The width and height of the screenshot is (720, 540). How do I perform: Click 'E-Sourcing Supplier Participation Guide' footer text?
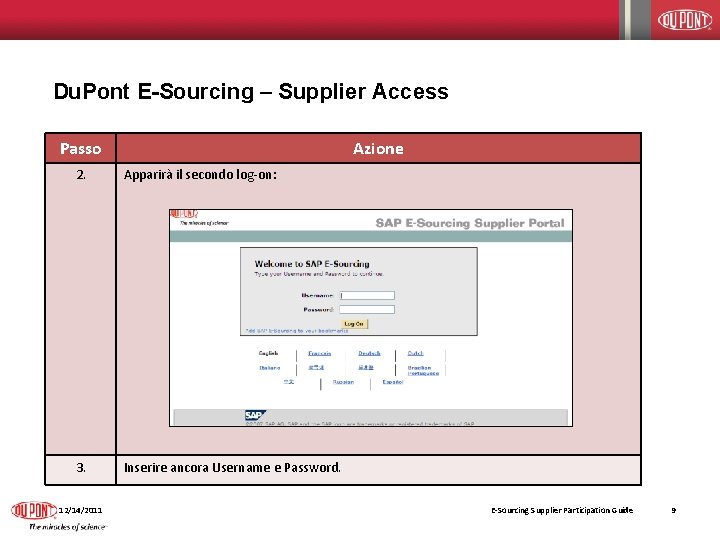(562, 510)
